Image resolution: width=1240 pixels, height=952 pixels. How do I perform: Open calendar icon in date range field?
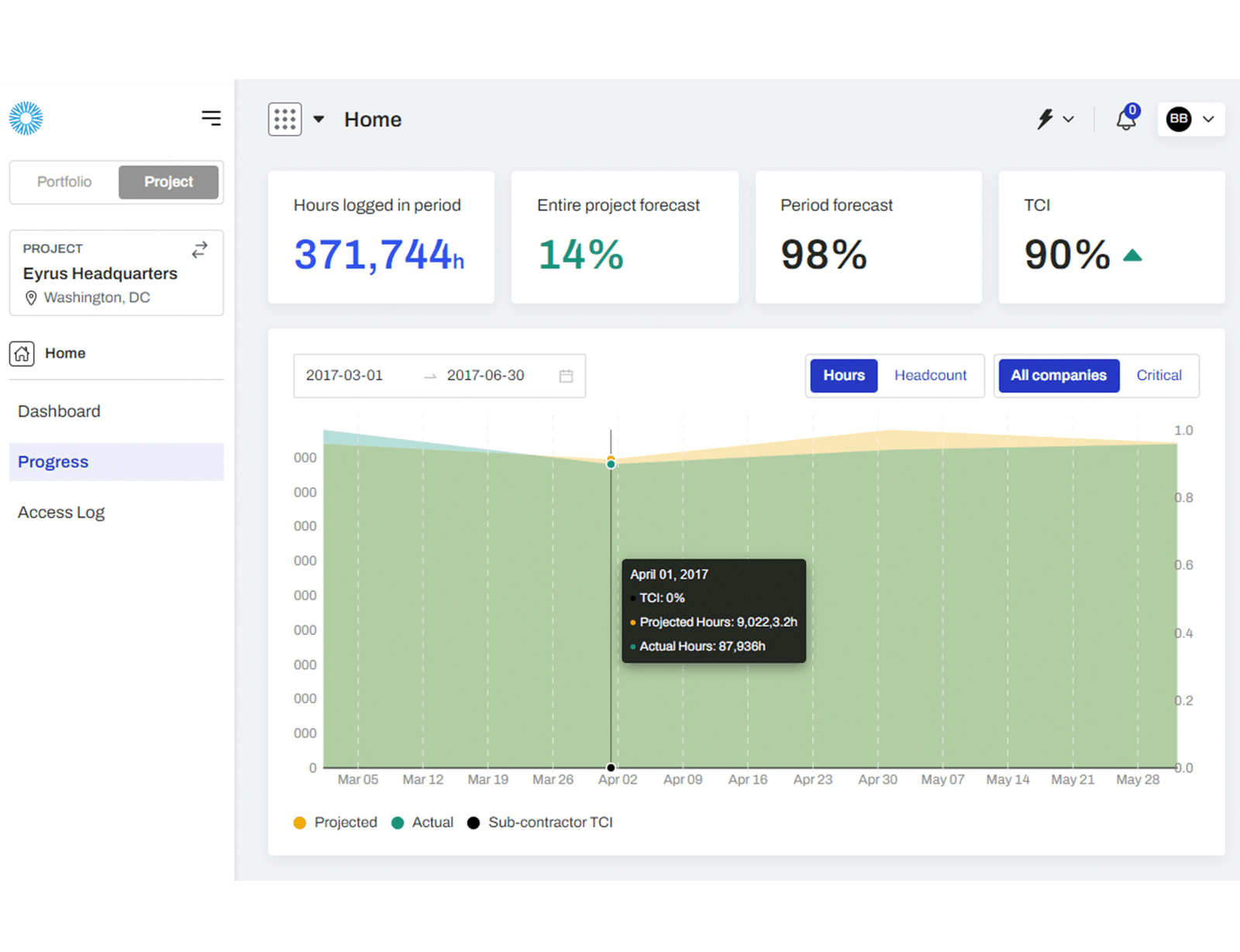(567, 376)
